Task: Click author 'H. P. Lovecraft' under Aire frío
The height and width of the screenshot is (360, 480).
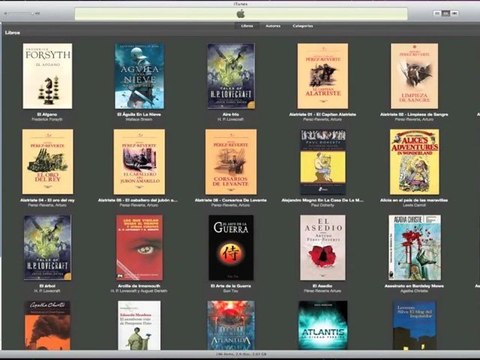Action: tap(231, 119)
